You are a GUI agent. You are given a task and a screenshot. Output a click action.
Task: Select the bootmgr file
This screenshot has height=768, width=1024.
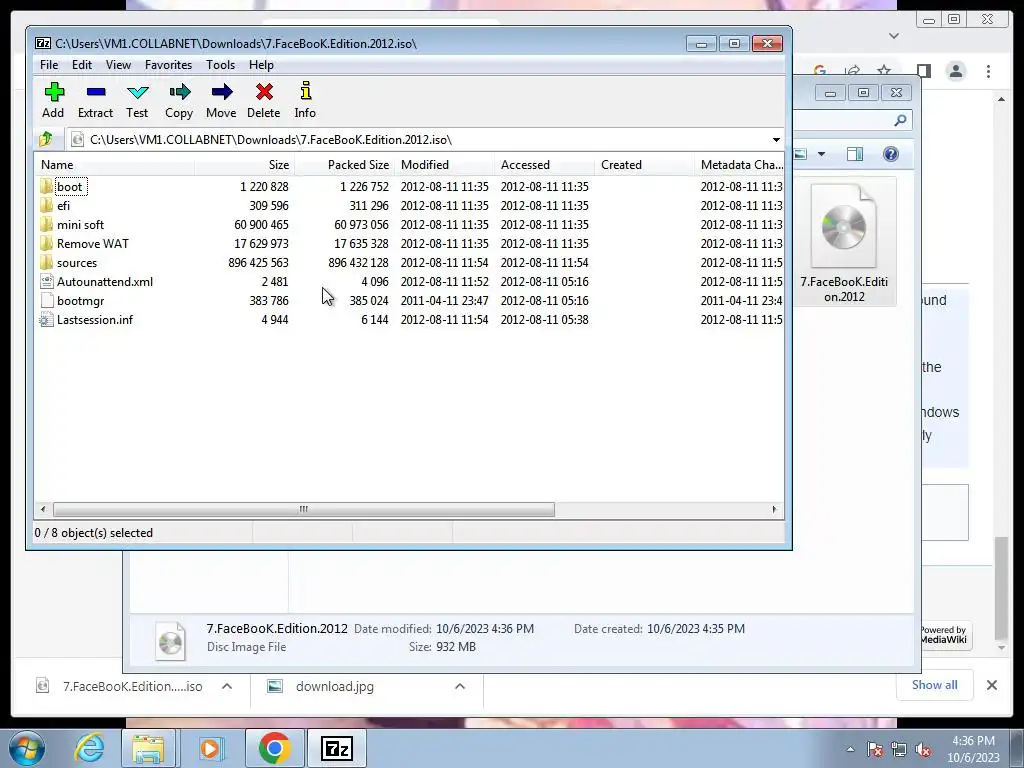(x=80, y=300)
